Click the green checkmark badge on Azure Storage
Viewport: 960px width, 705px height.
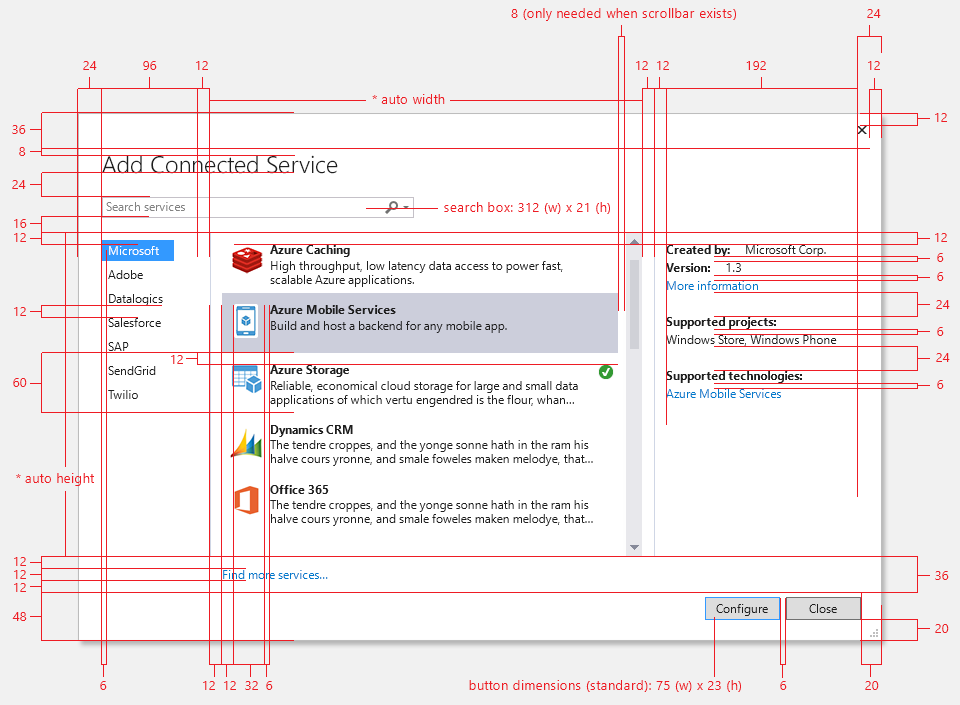click(x=606, y=372)
